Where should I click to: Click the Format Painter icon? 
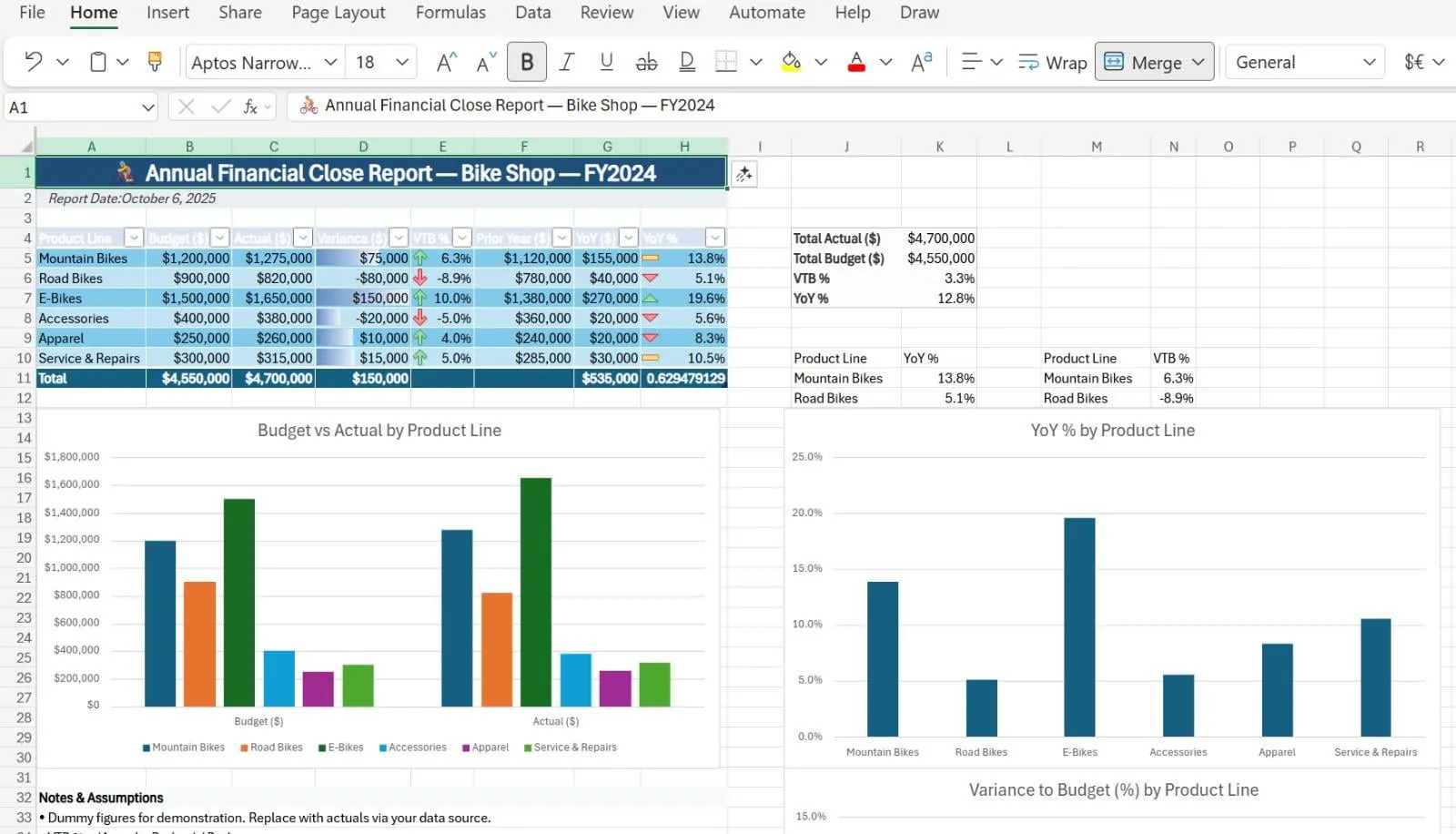(x=155, y=62)
